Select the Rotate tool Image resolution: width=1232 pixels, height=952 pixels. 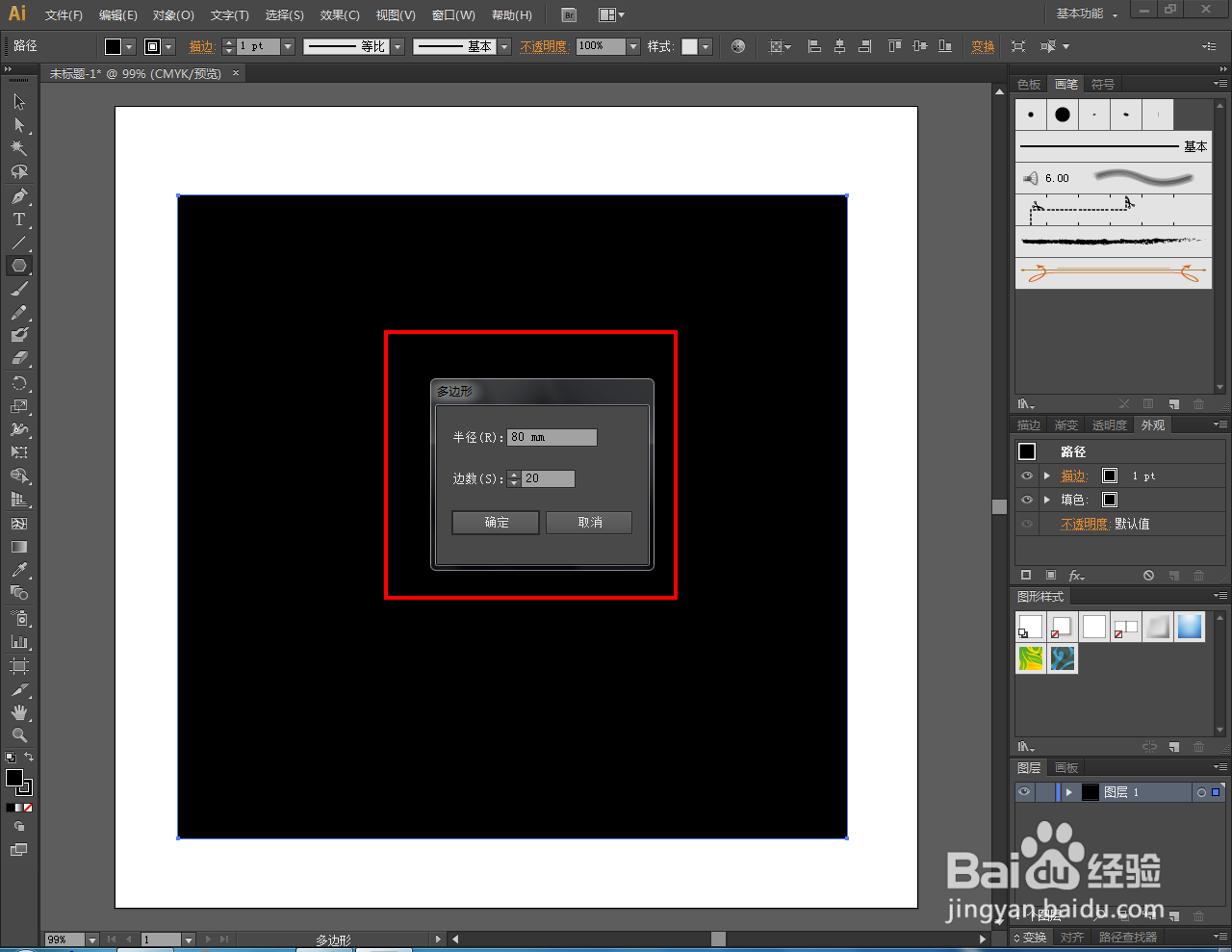click(19, 383)
